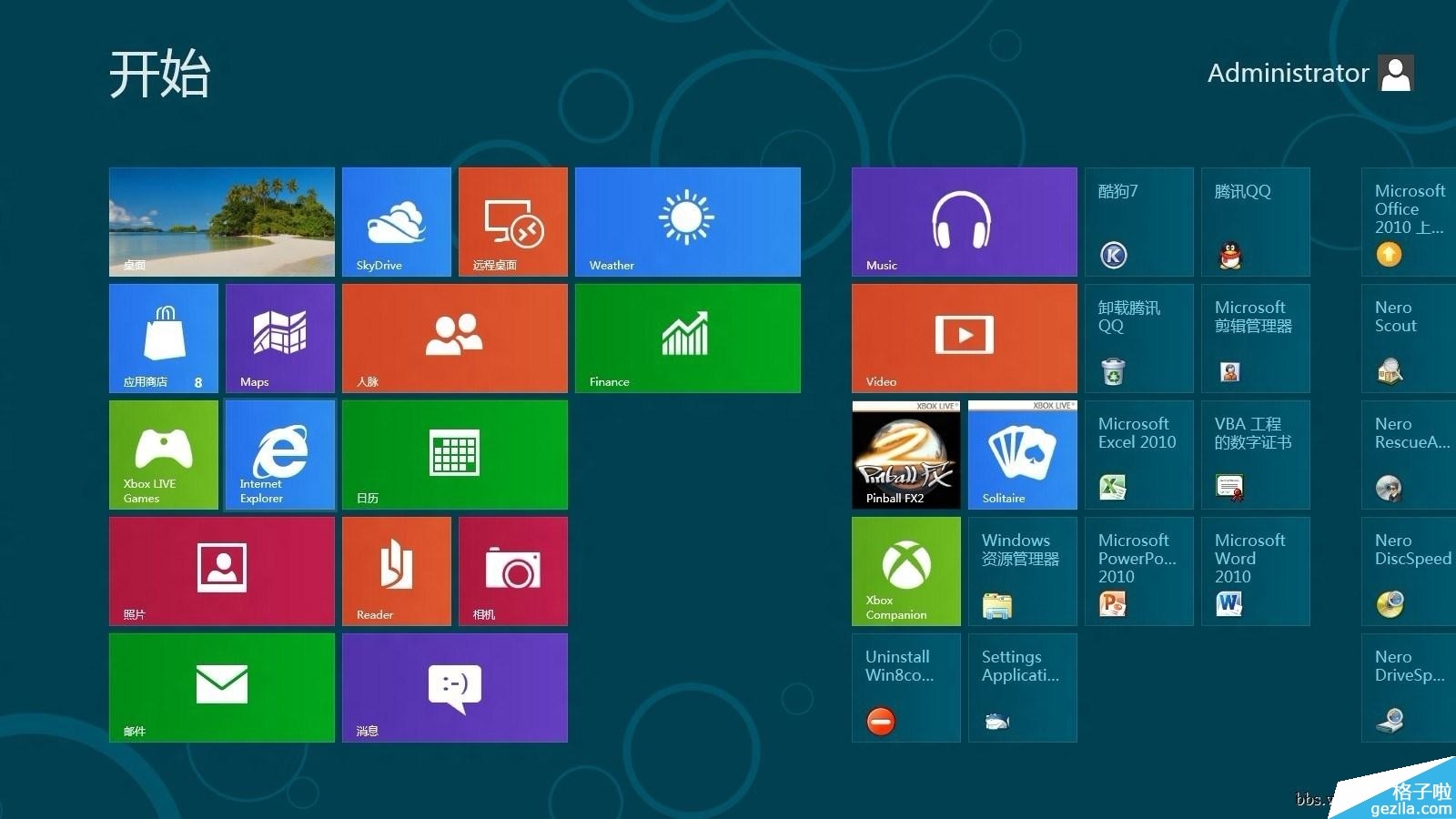Open the Video tile
Image resolution: width=1456 pixels, height=819 pixels.
[965, 339]
